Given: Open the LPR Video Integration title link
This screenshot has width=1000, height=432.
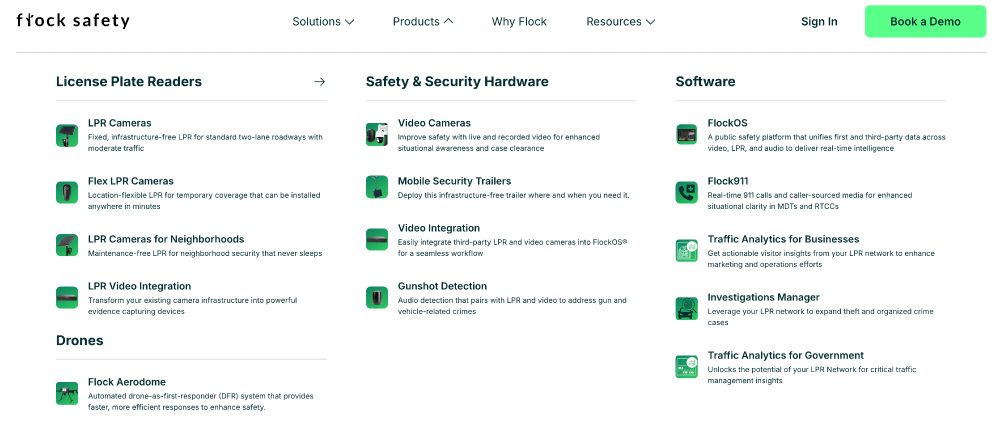Looking at the screenshot, I should click(140, 287).
